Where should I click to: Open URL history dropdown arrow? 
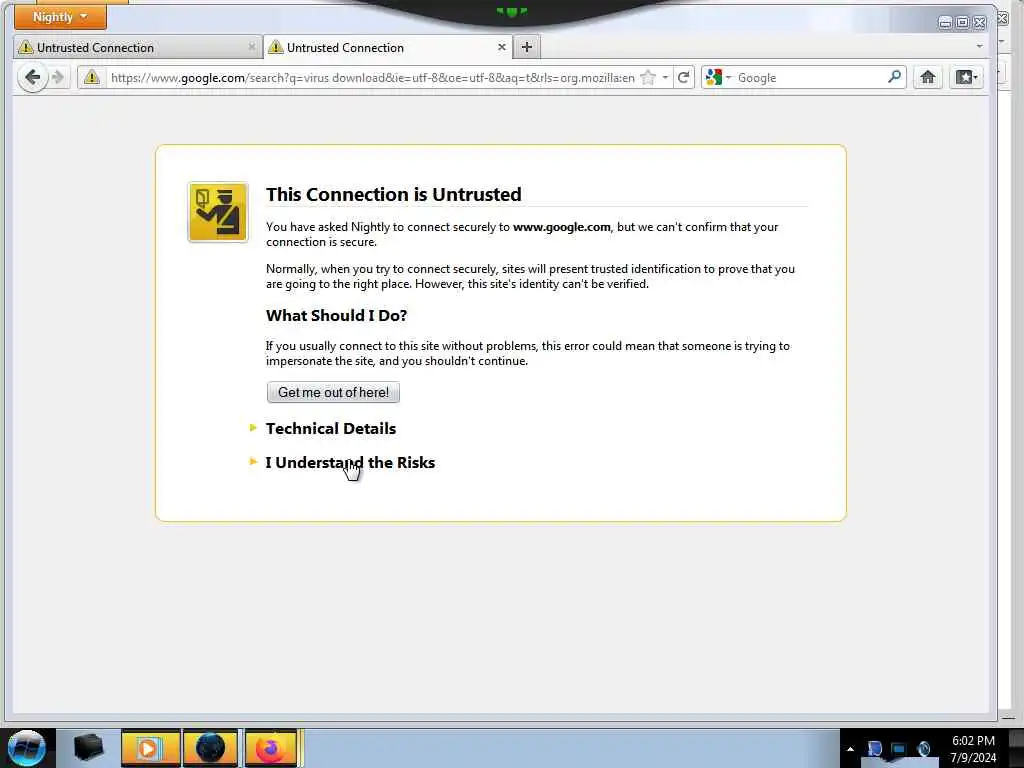pyautogui.click(x=665, y=78)
